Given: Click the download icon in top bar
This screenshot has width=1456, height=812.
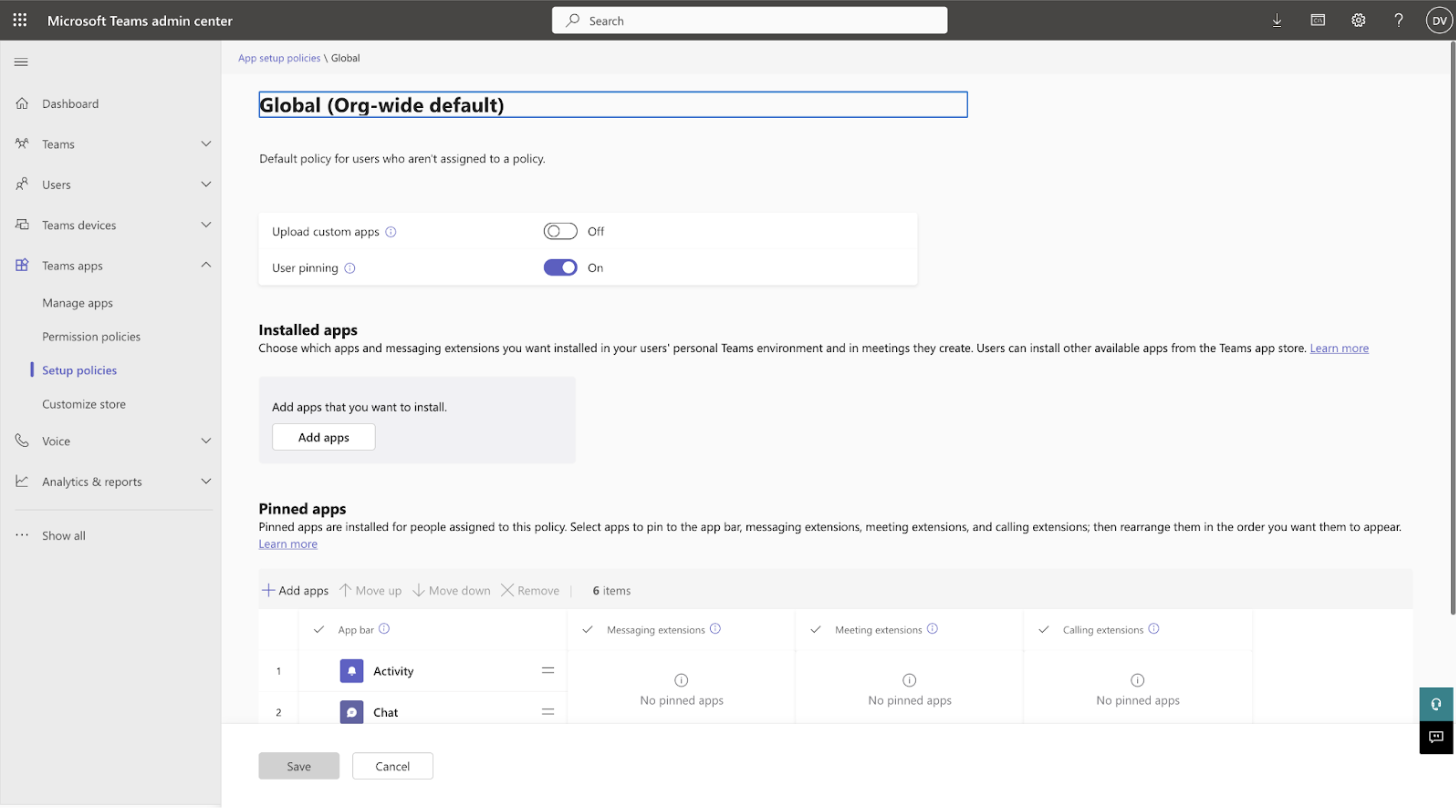Looking at the screenshot, I should coord(1277,20).
